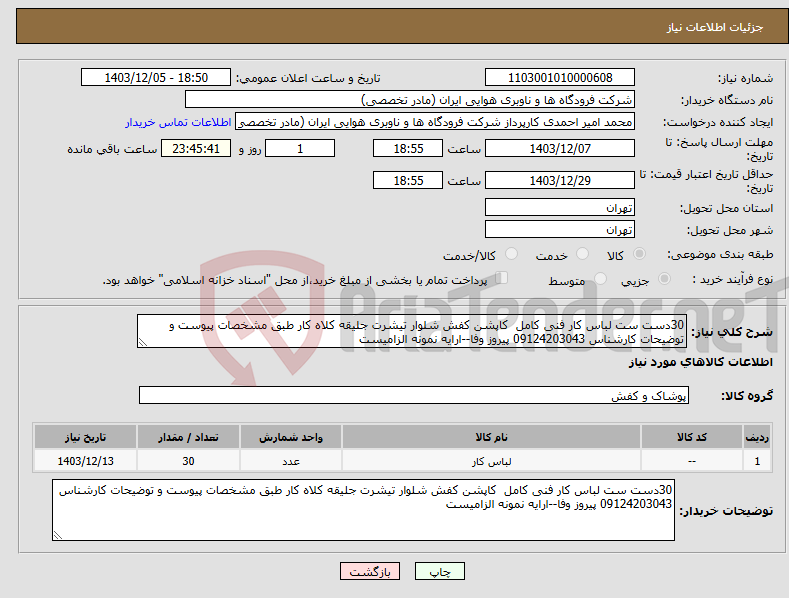Screen dimensions: 789x598
Task: Click the چاپ print button
Action: coord(440,571)
